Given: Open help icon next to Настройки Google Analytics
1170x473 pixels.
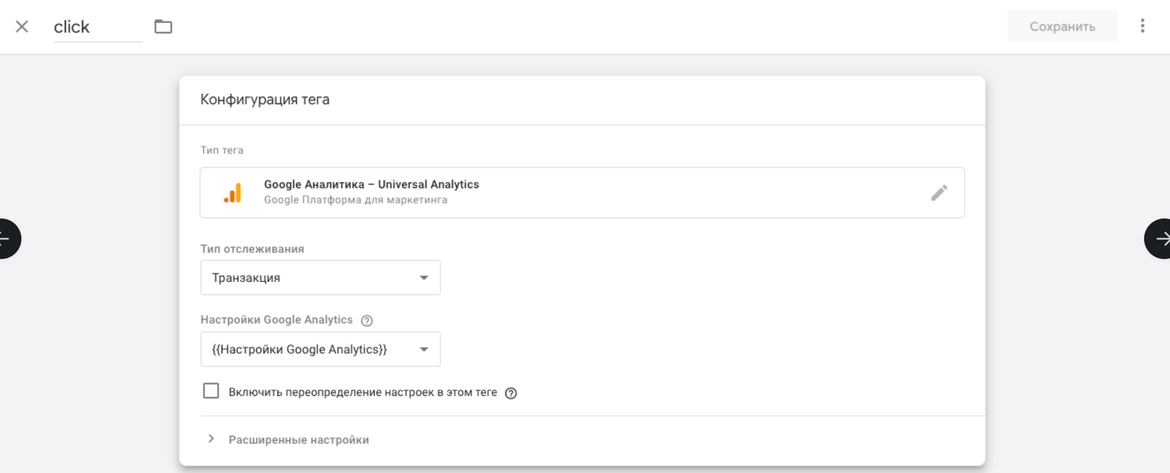Looking at the screenshot, I should pyautogui.click(x=367, y=321).
